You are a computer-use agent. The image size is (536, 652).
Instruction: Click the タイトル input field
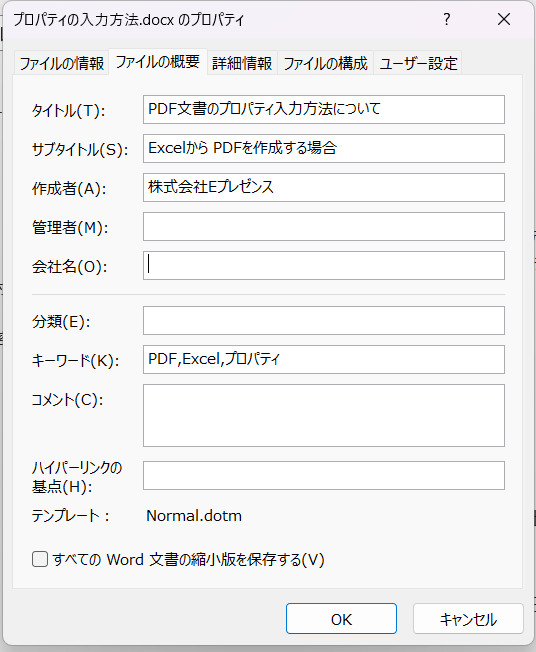click(x=324, y=109)
